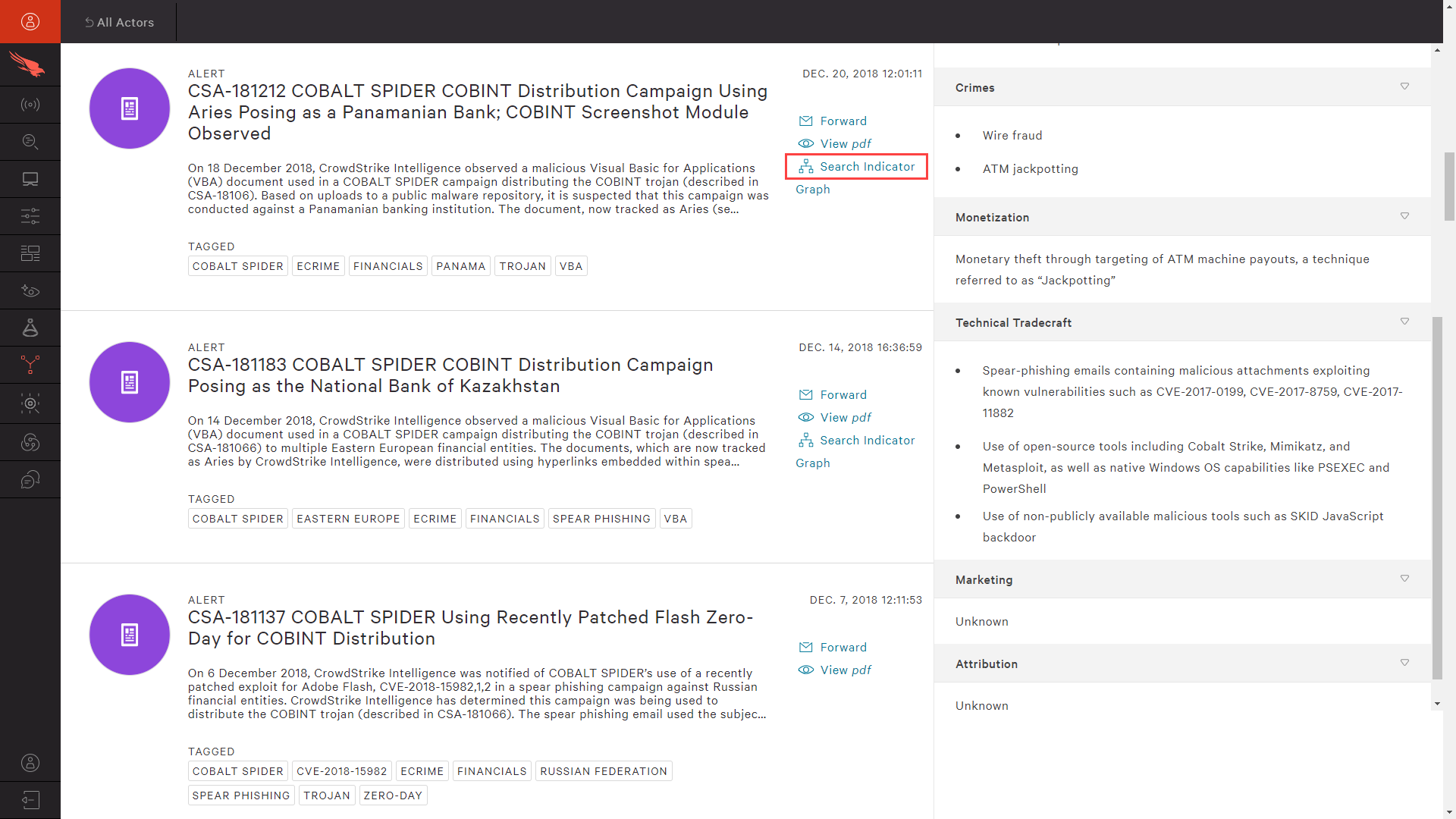Open the Spotlight target sidebar icon

(30, 403)
